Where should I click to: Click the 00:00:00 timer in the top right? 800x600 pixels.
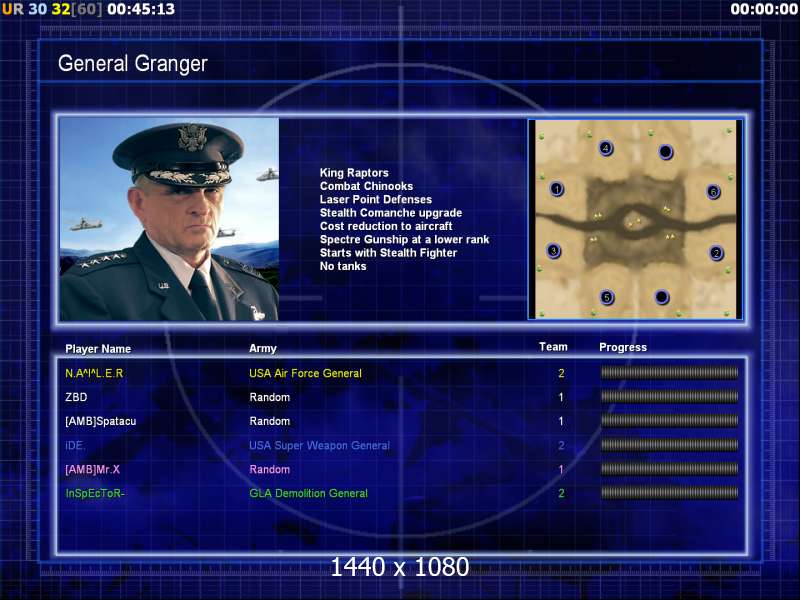tap(764, 9)
